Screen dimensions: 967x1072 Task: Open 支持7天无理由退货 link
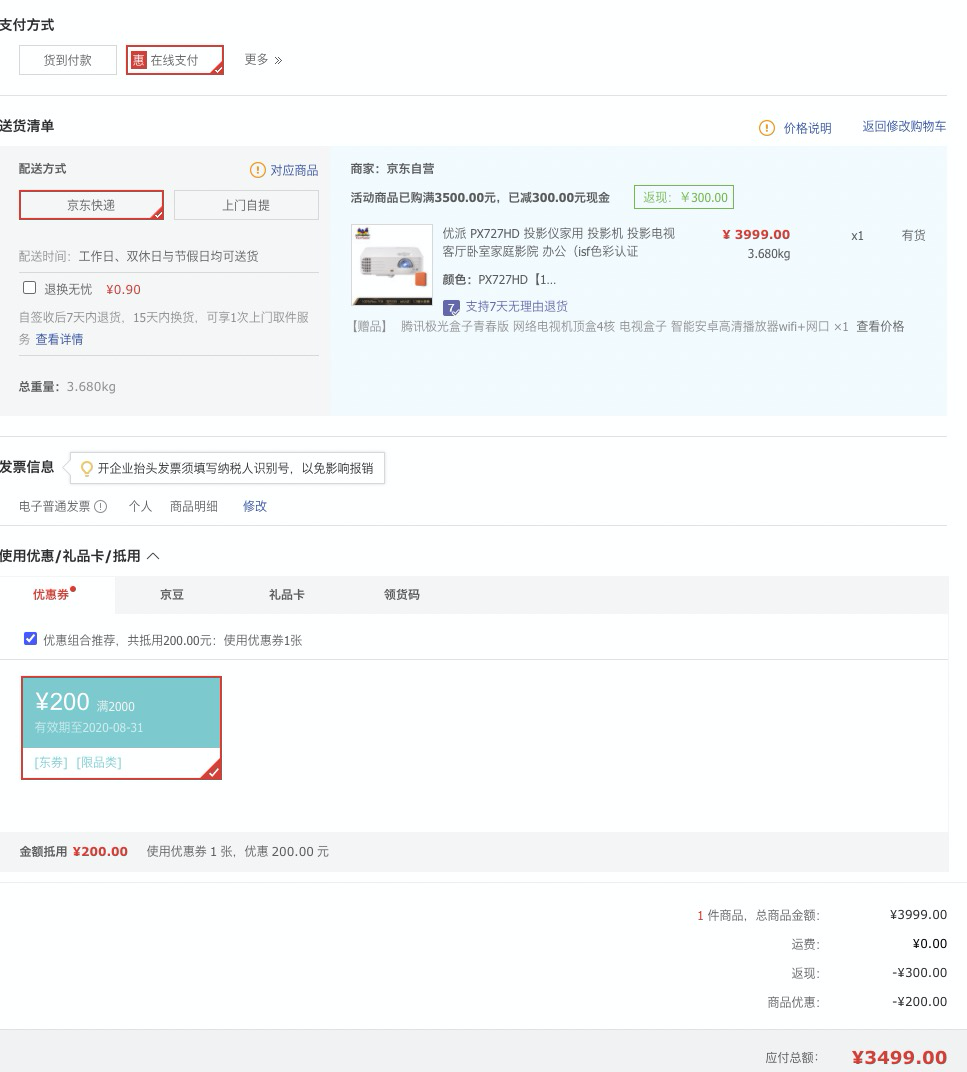(x=516, y=306)
